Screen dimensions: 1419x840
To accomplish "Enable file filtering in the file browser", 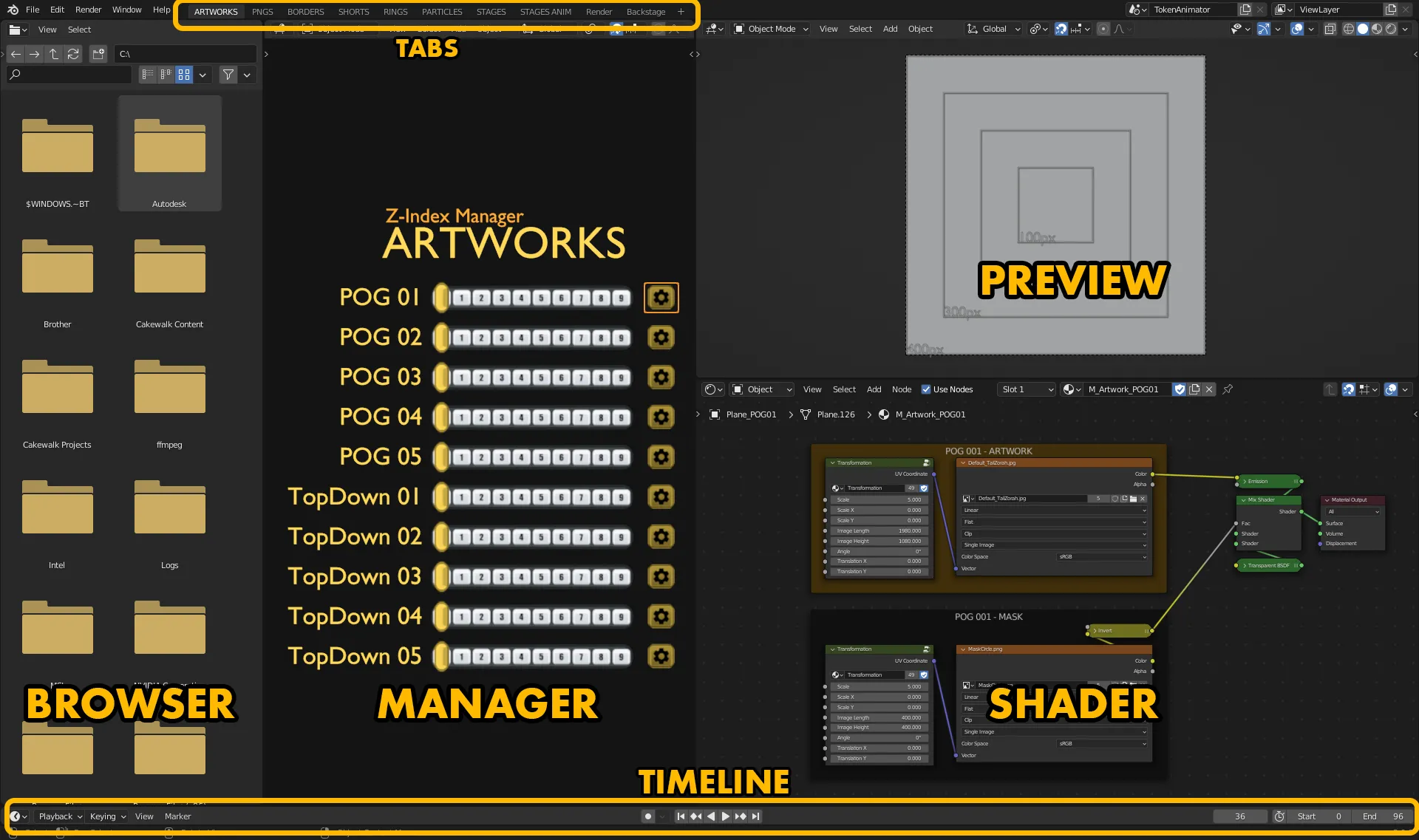I will click(228, 75).
